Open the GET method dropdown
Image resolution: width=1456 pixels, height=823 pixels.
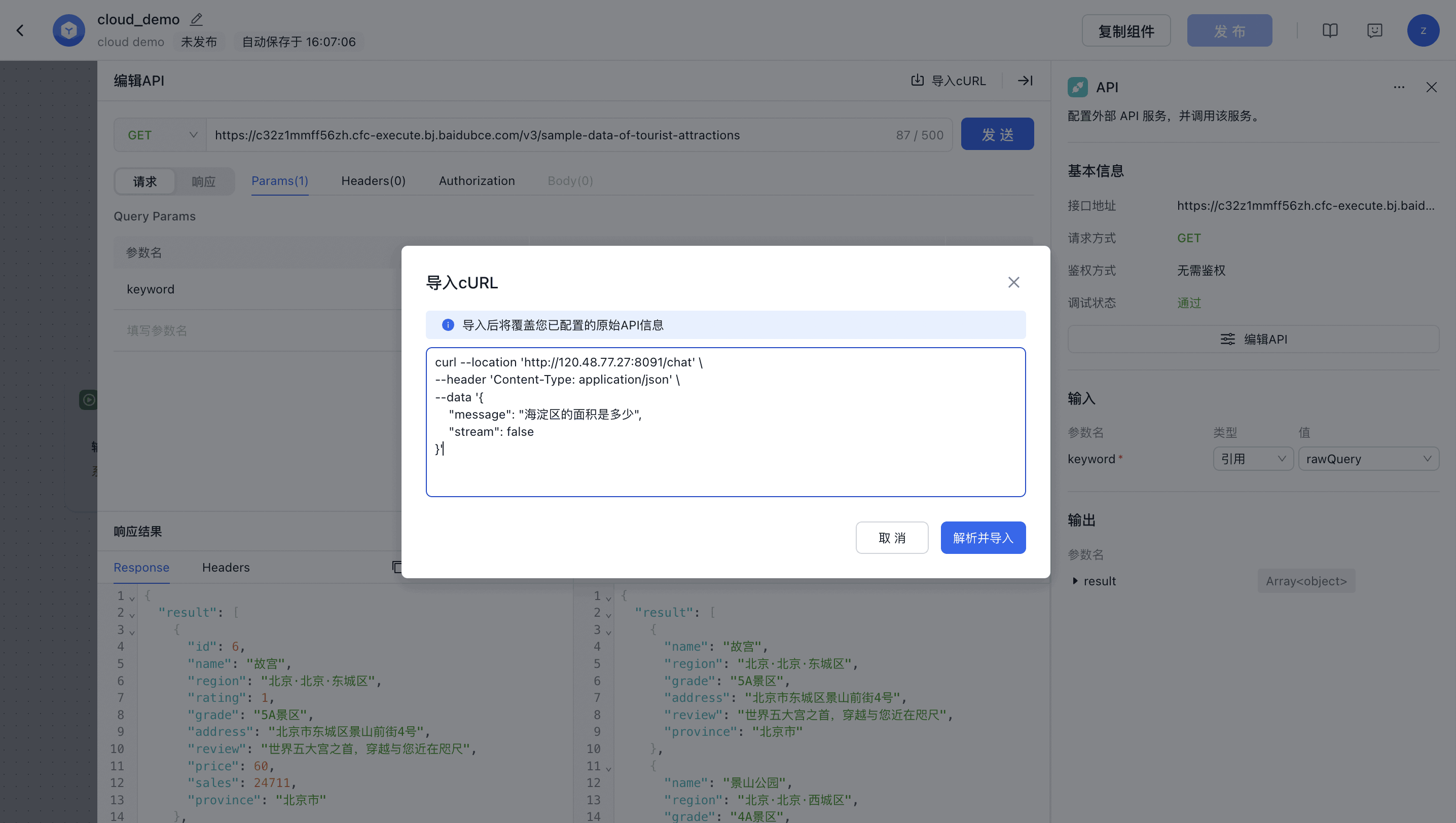[160, 134]
